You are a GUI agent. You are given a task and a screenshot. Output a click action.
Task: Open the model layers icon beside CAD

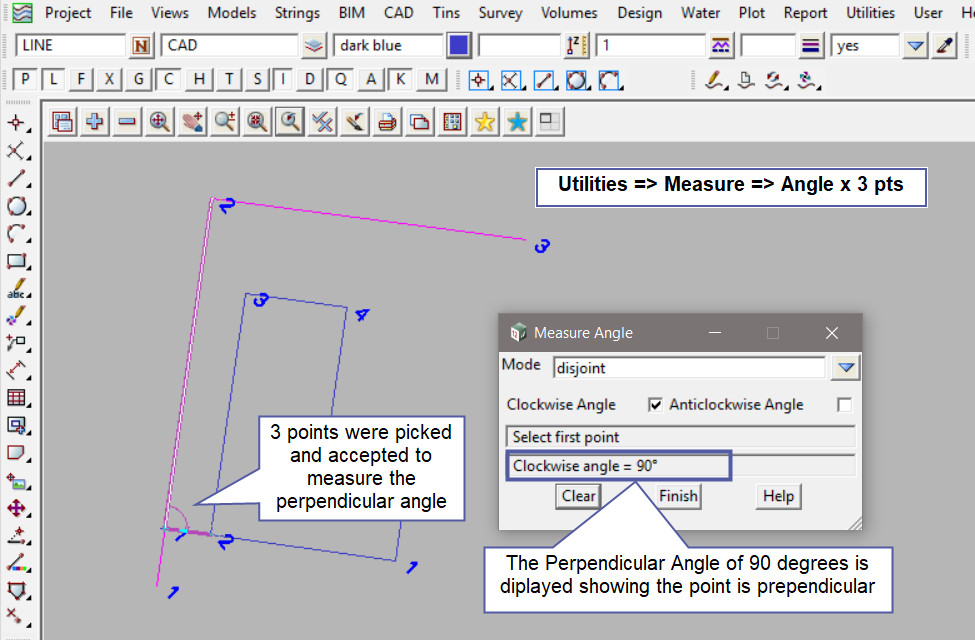314,46
